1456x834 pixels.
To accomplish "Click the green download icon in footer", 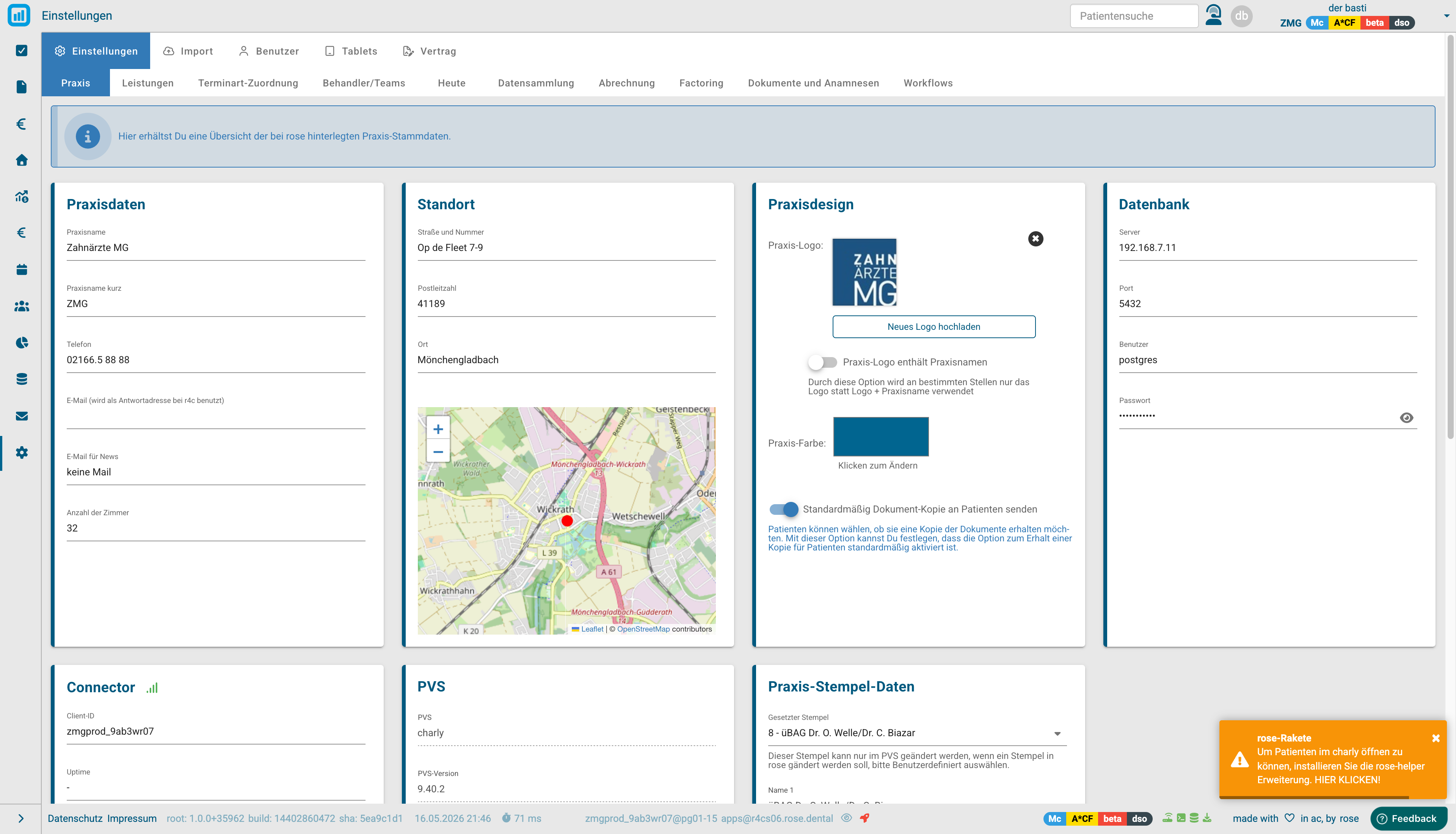I will pos(1207,818).
